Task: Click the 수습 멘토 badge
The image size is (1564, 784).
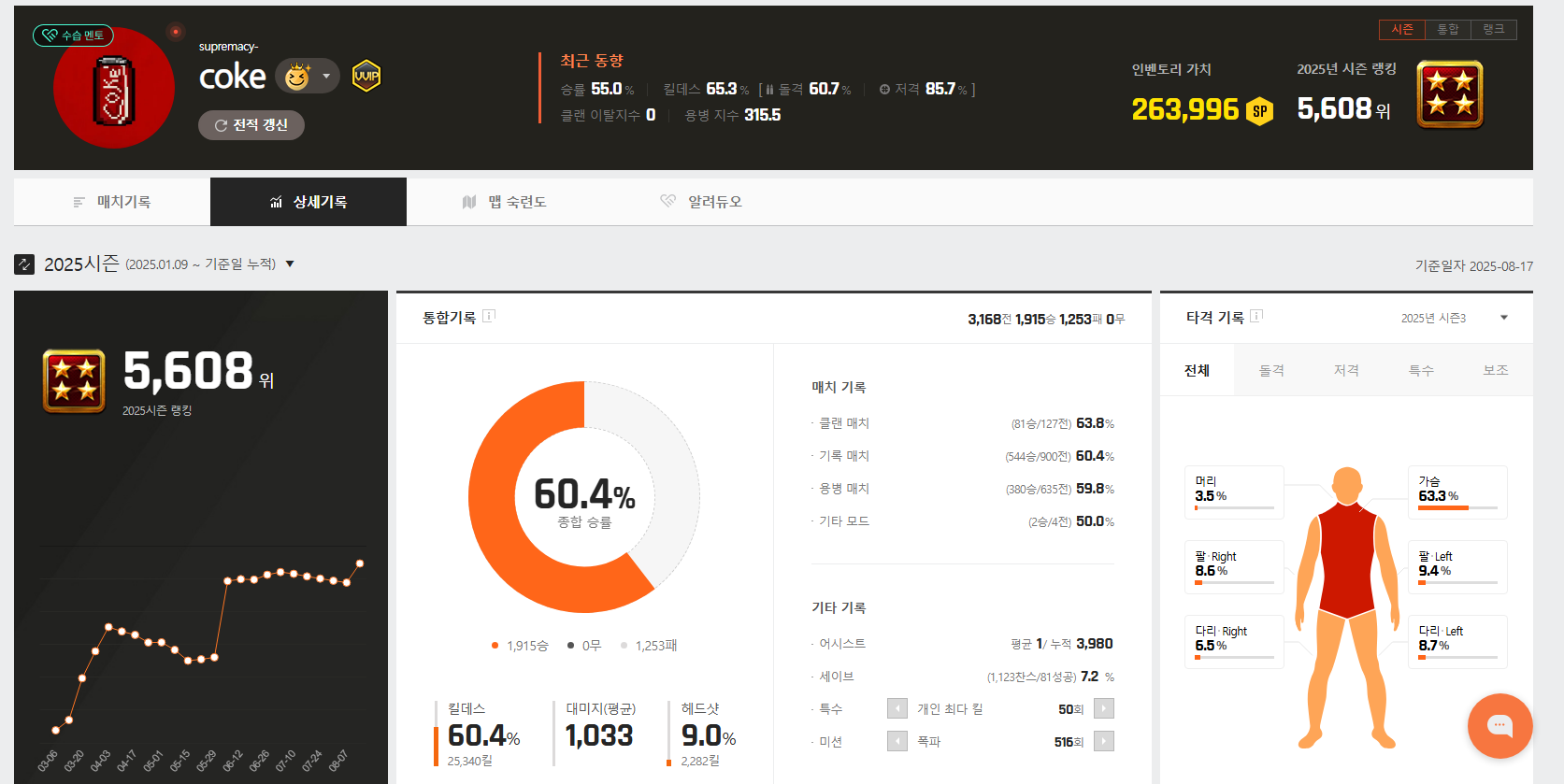Action: 73,36
